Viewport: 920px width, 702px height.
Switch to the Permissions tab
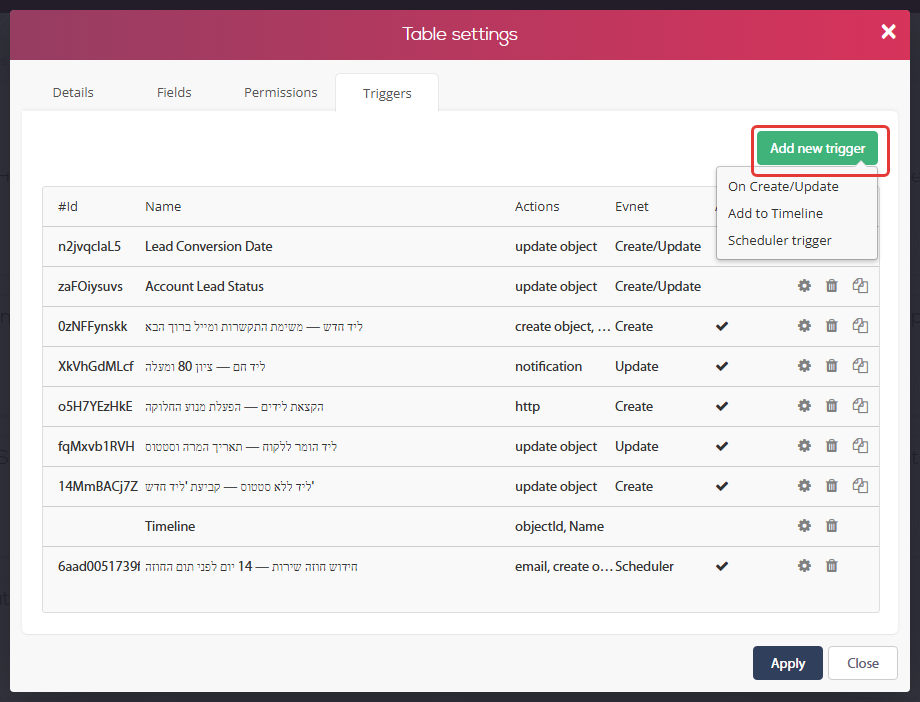point(280,93)
